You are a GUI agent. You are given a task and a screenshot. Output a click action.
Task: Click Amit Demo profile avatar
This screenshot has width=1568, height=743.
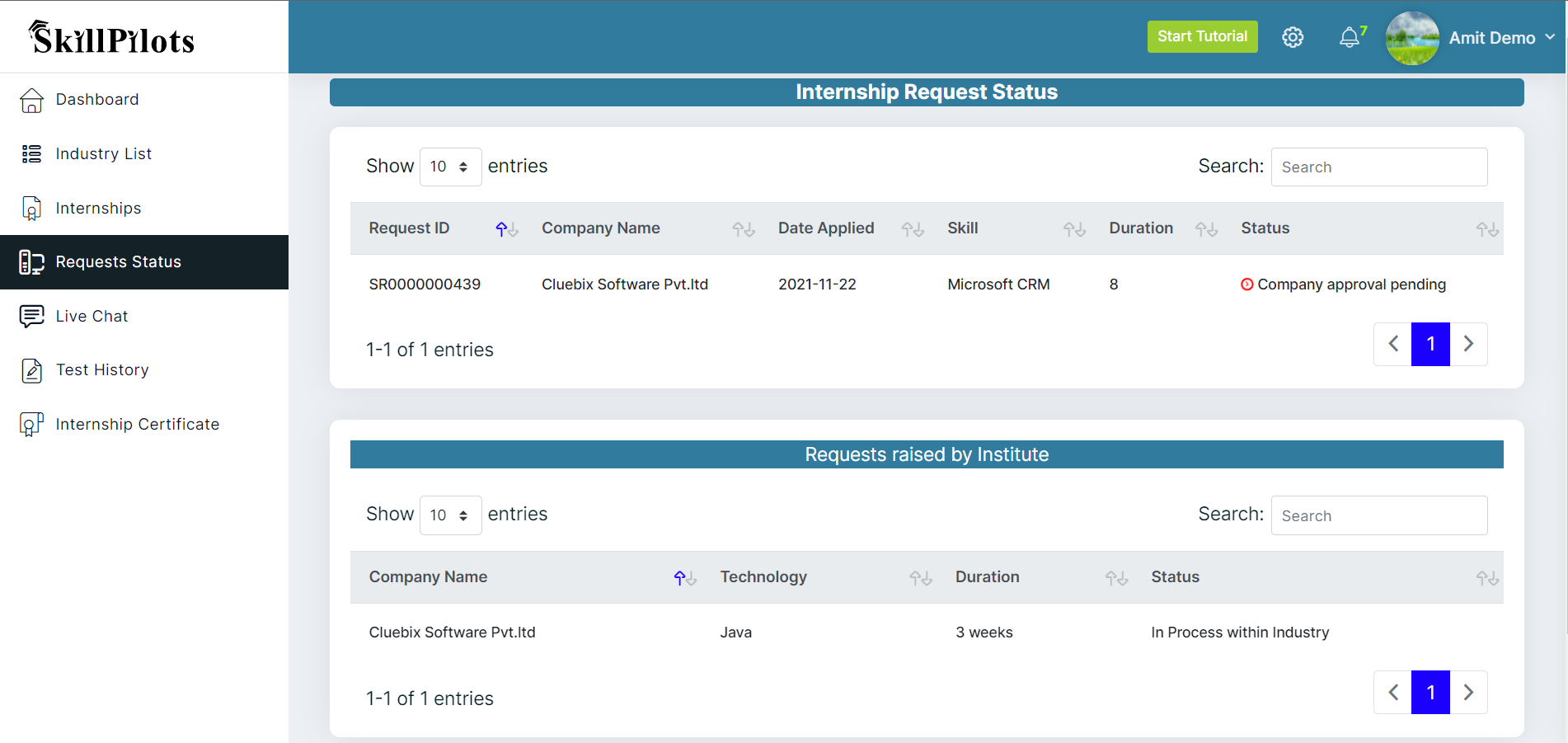pyautogui.click(x=1412, y=38)
